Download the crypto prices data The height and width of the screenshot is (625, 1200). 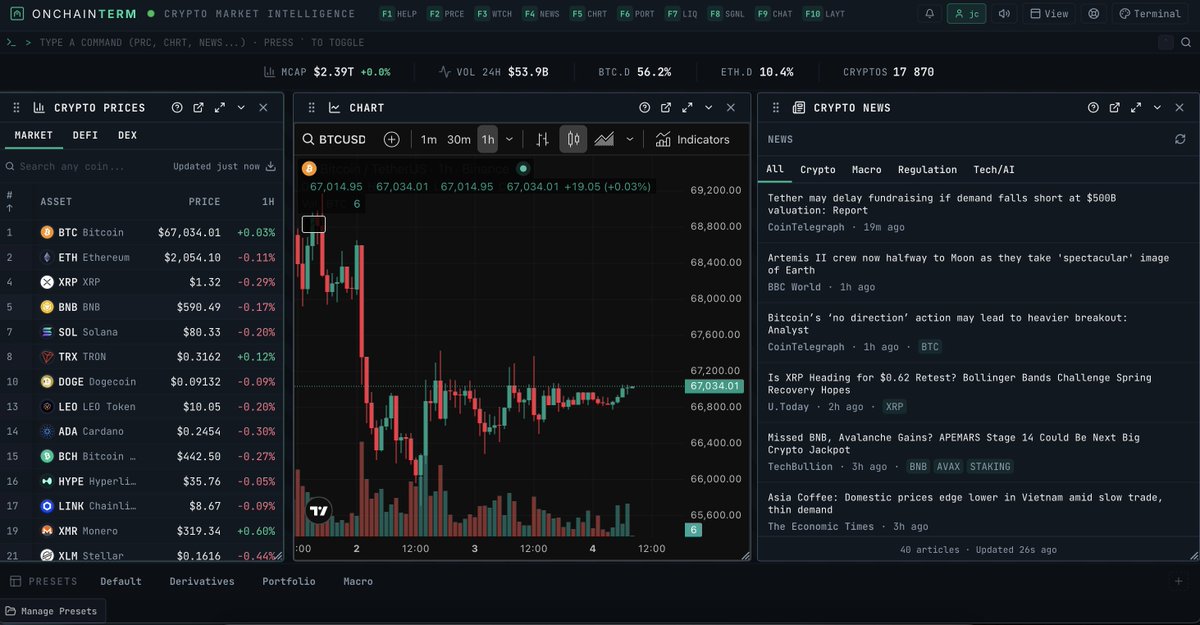coord(270,167)
